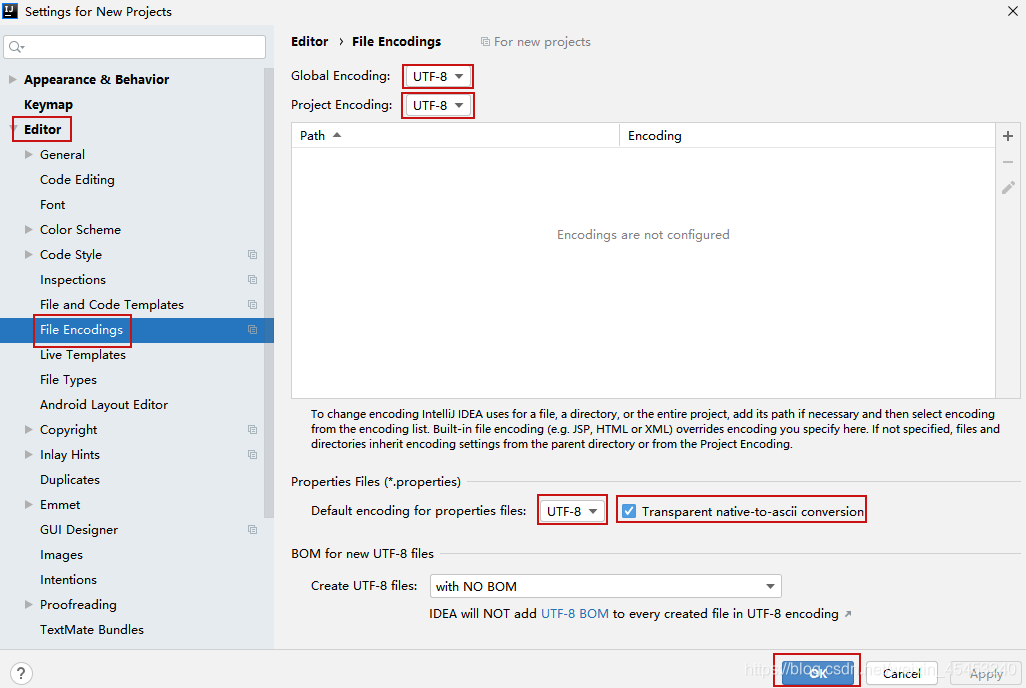
Task: Click the project-level icon beside Inspections
Action: point(253,280)
